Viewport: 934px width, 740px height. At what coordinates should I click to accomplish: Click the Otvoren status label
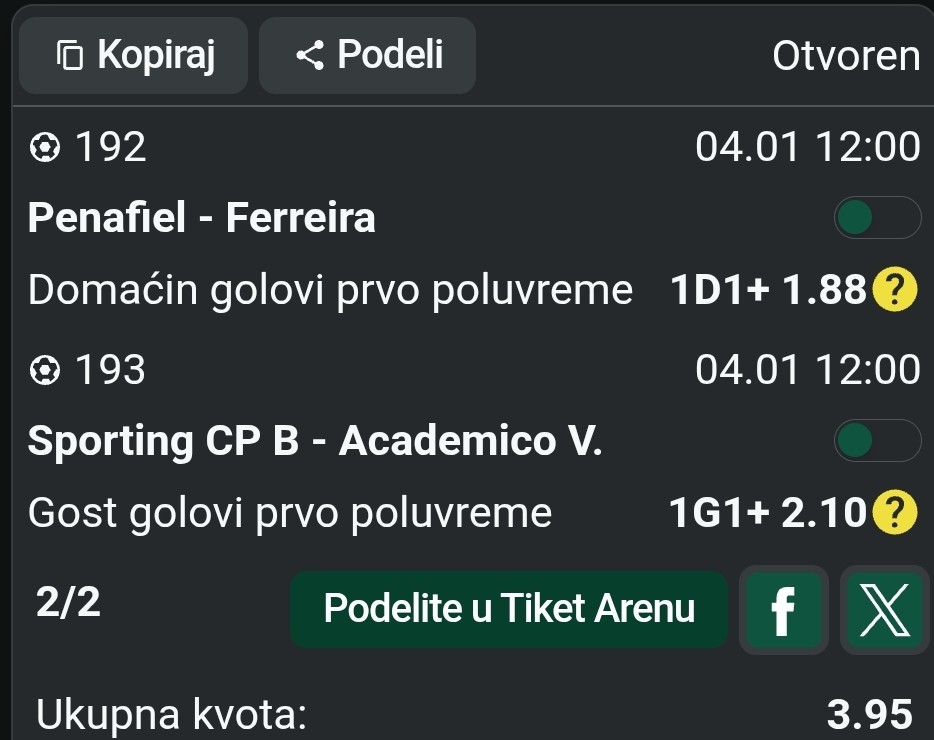click(x=845, y=56)
